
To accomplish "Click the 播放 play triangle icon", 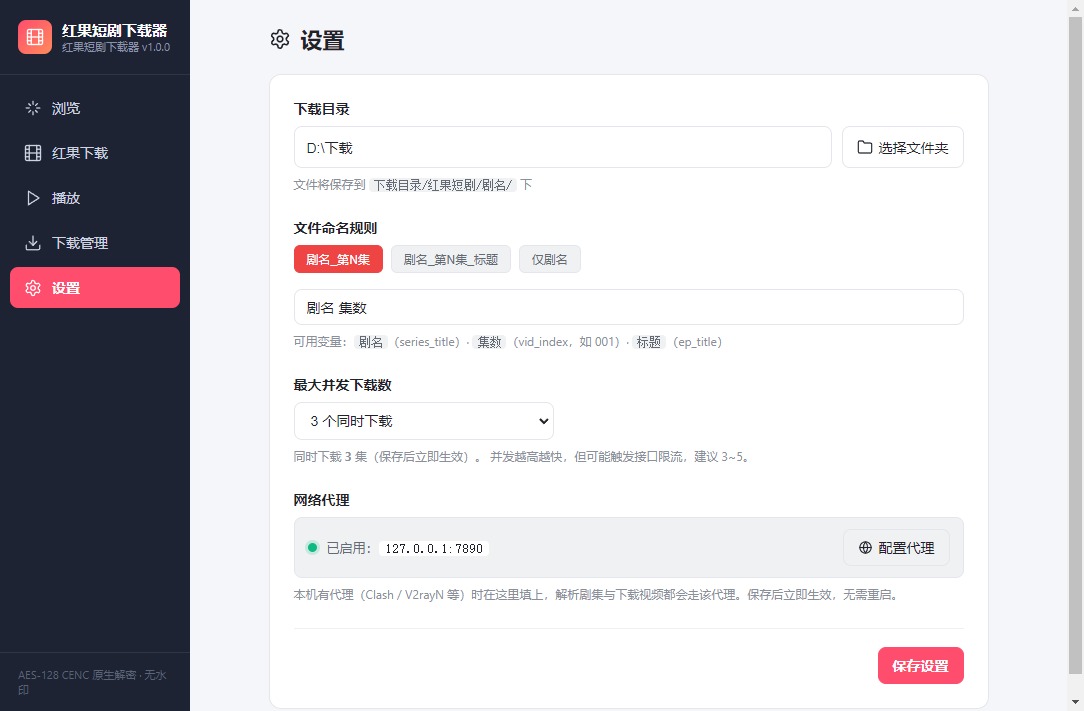I will coord(32,198).
